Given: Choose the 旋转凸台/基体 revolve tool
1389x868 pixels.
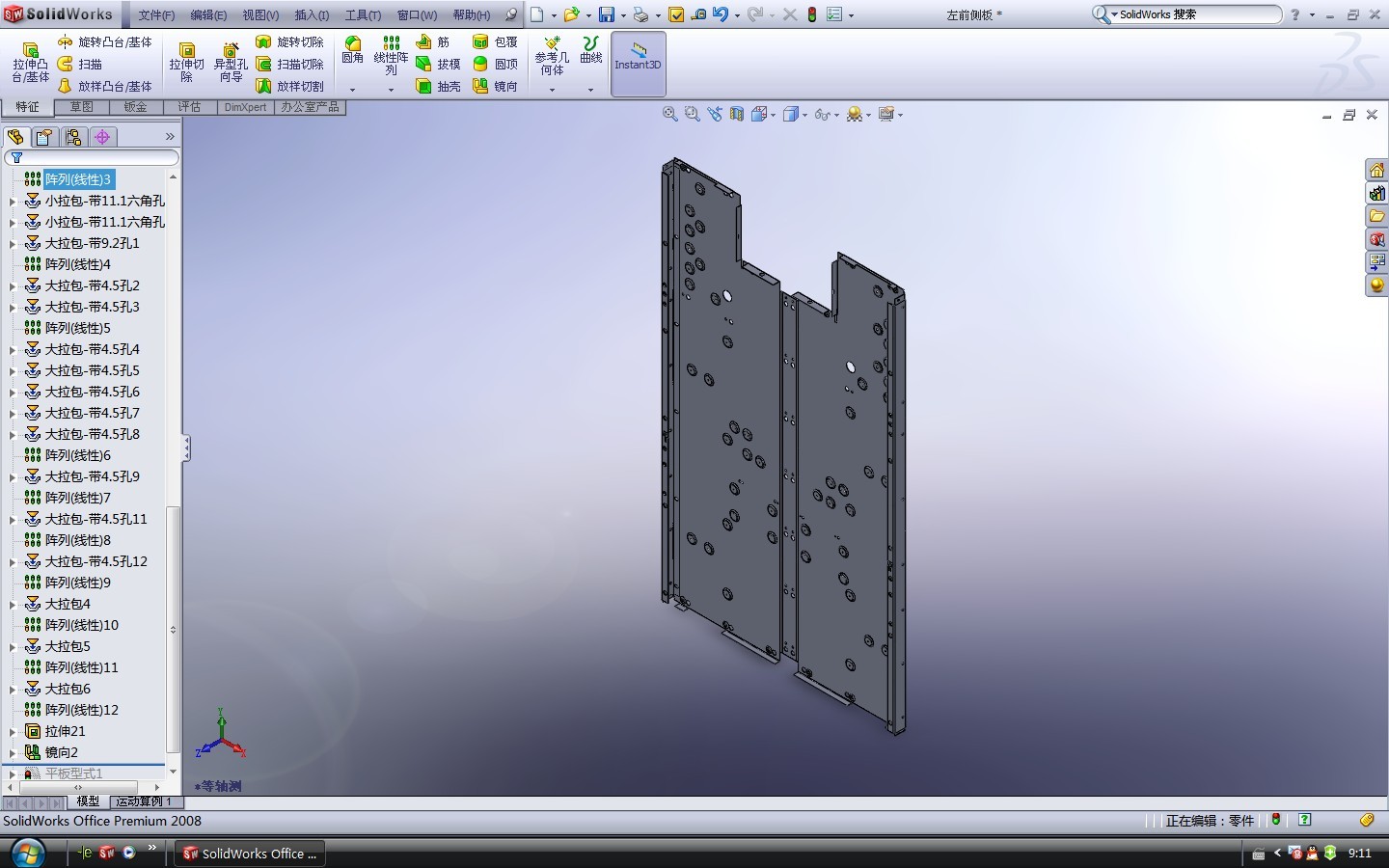Looking at the screenshot, I should (105, 41).
